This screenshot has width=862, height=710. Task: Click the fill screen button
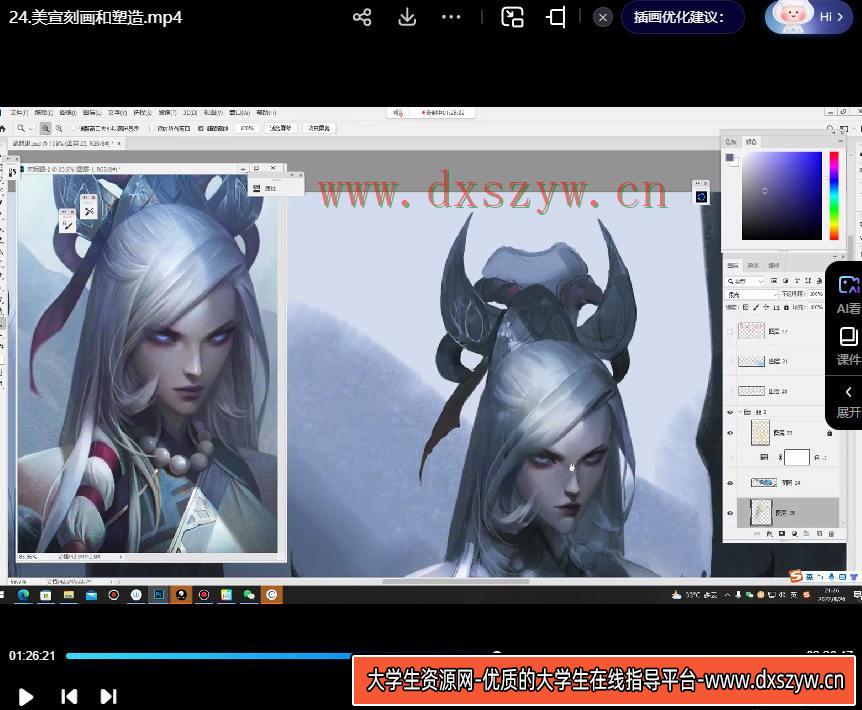click(319, 128)
